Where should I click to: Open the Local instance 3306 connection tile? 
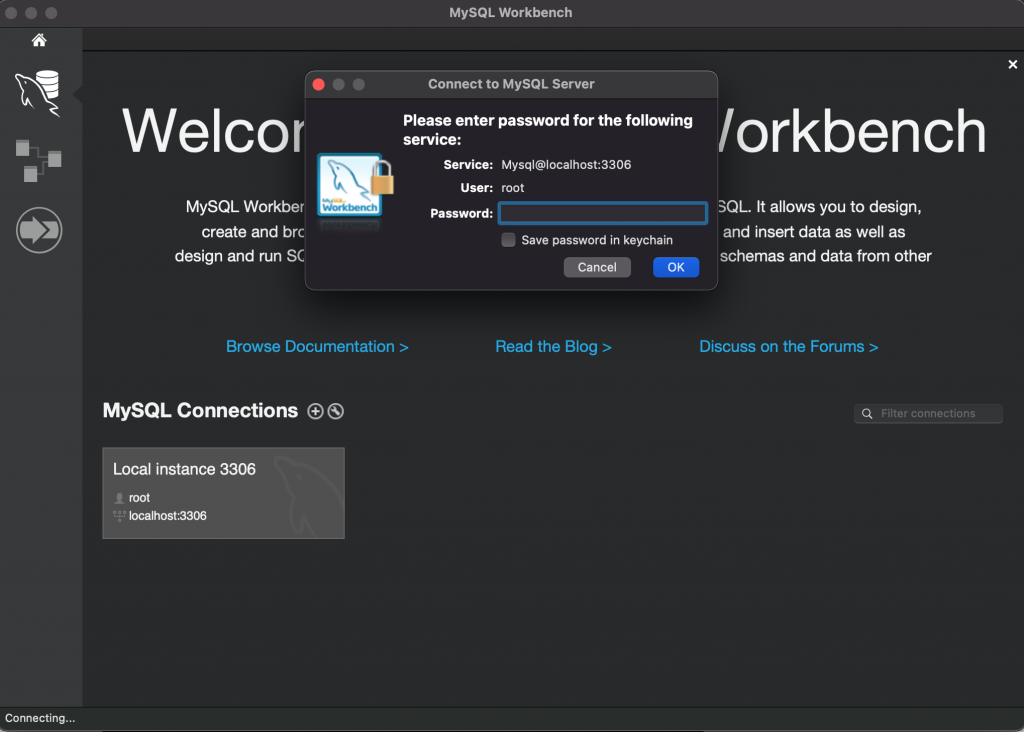pos(223,493)
